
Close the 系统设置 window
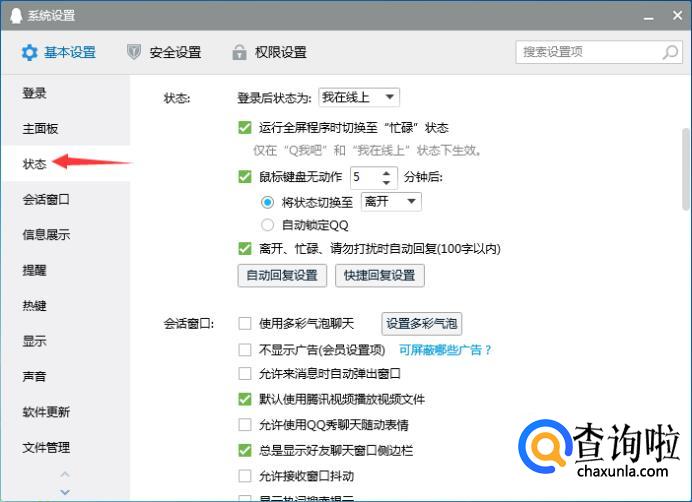click(677, 15)
